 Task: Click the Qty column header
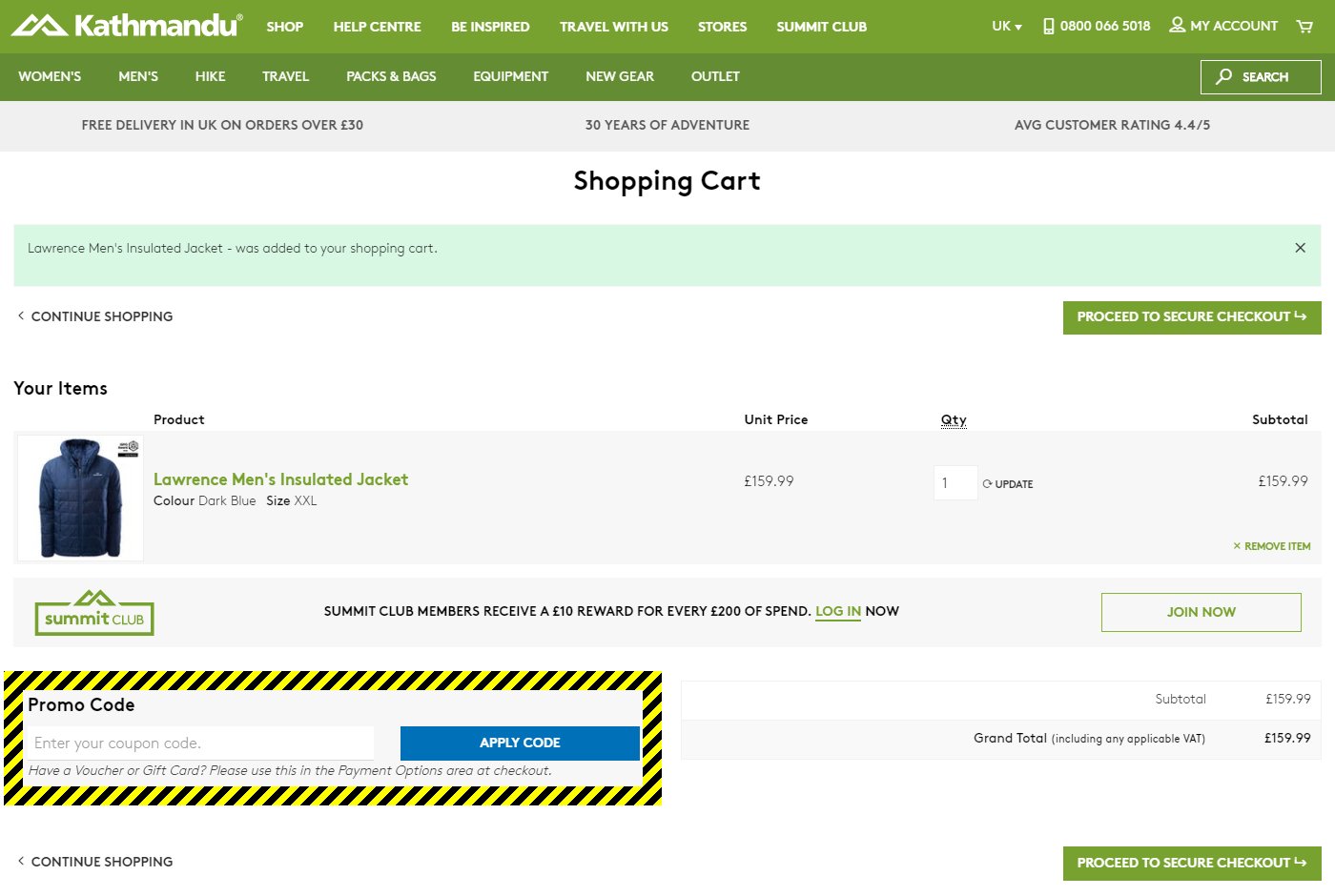954,419
